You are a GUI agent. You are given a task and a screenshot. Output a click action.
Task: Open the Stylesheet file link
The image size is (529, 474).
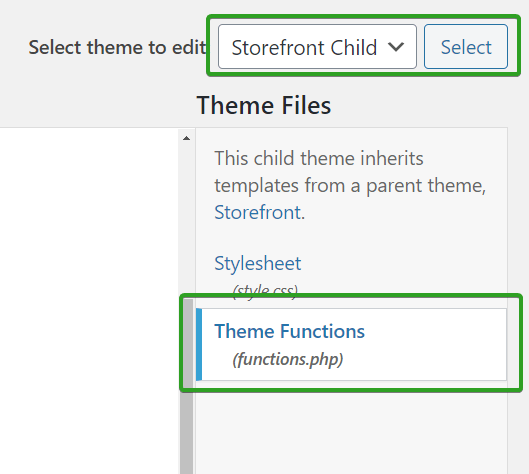pos(258,263)
